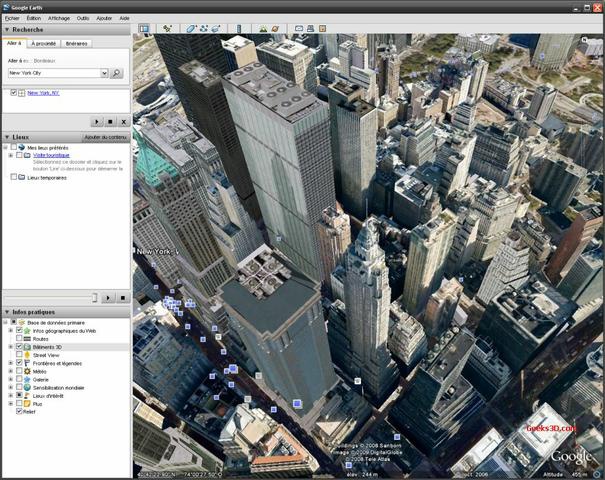The image size is (605, 480).
Task: Expand the Météo layer tree
Action: coord(10,371)
